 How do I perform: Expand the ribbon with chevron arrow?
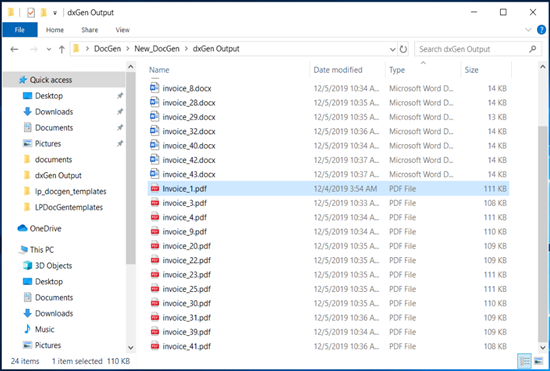point(528,30)
